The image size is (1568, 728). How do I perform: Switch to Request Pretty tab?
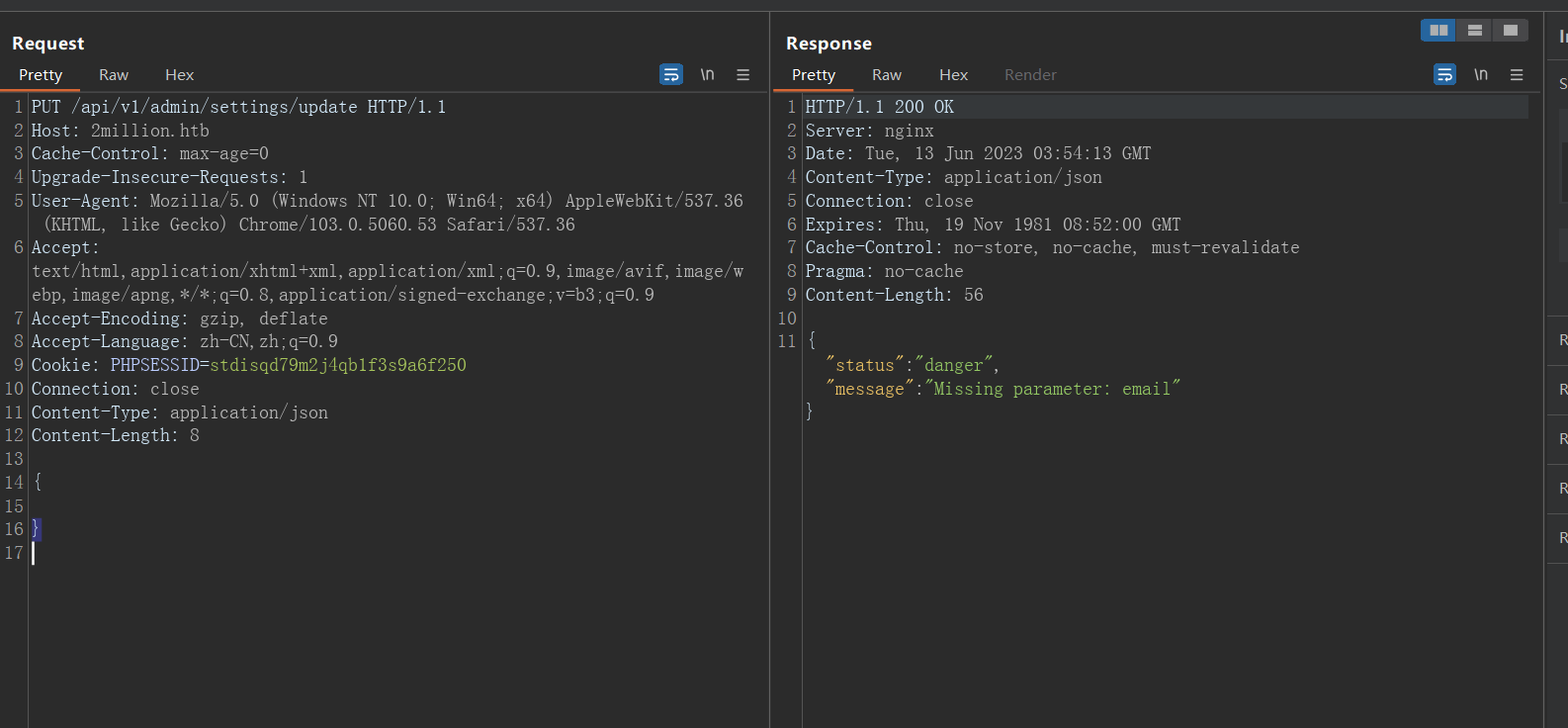tap(41, 75)
